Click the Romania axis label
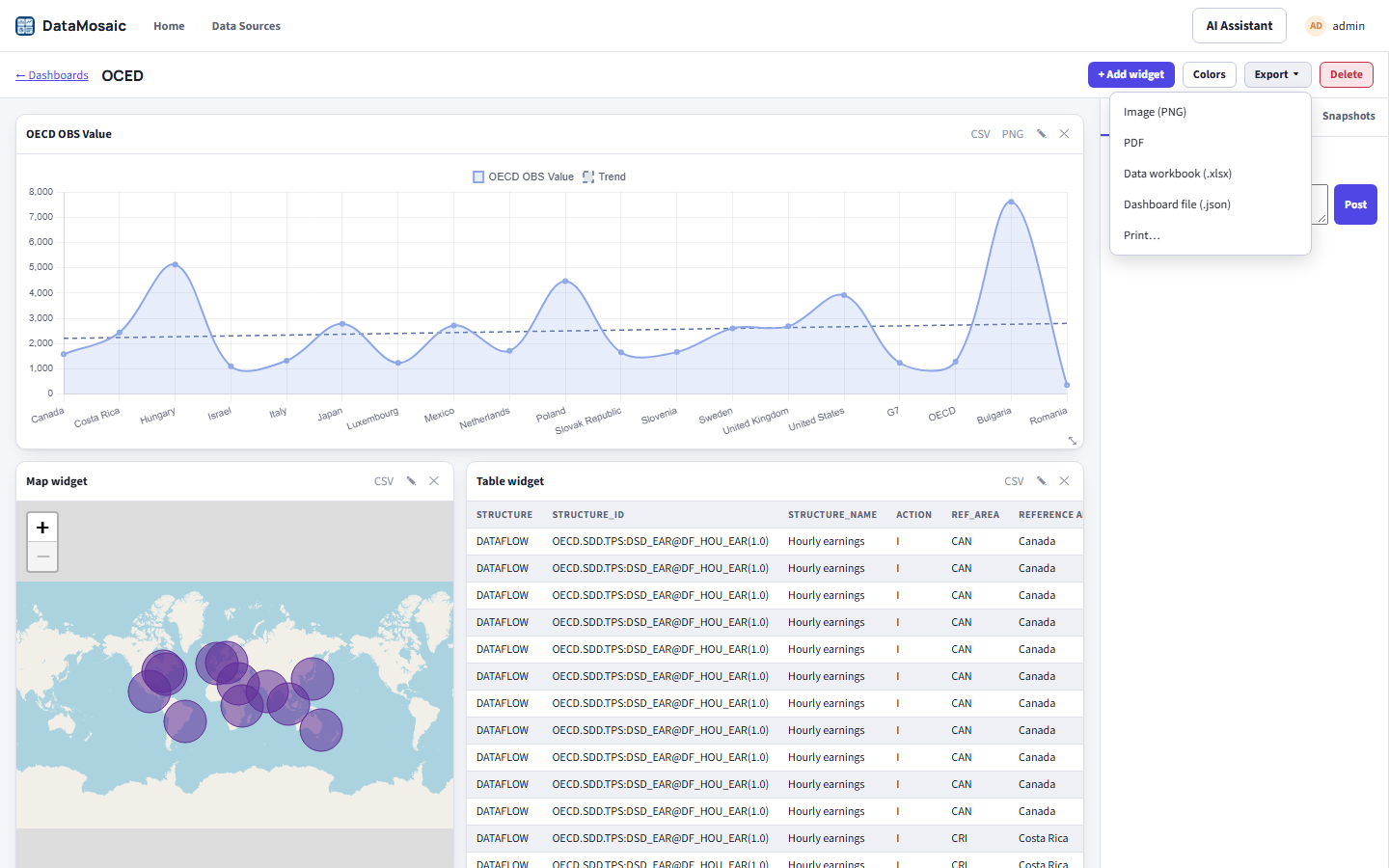1389x868 pixels. click(1049, 417)
